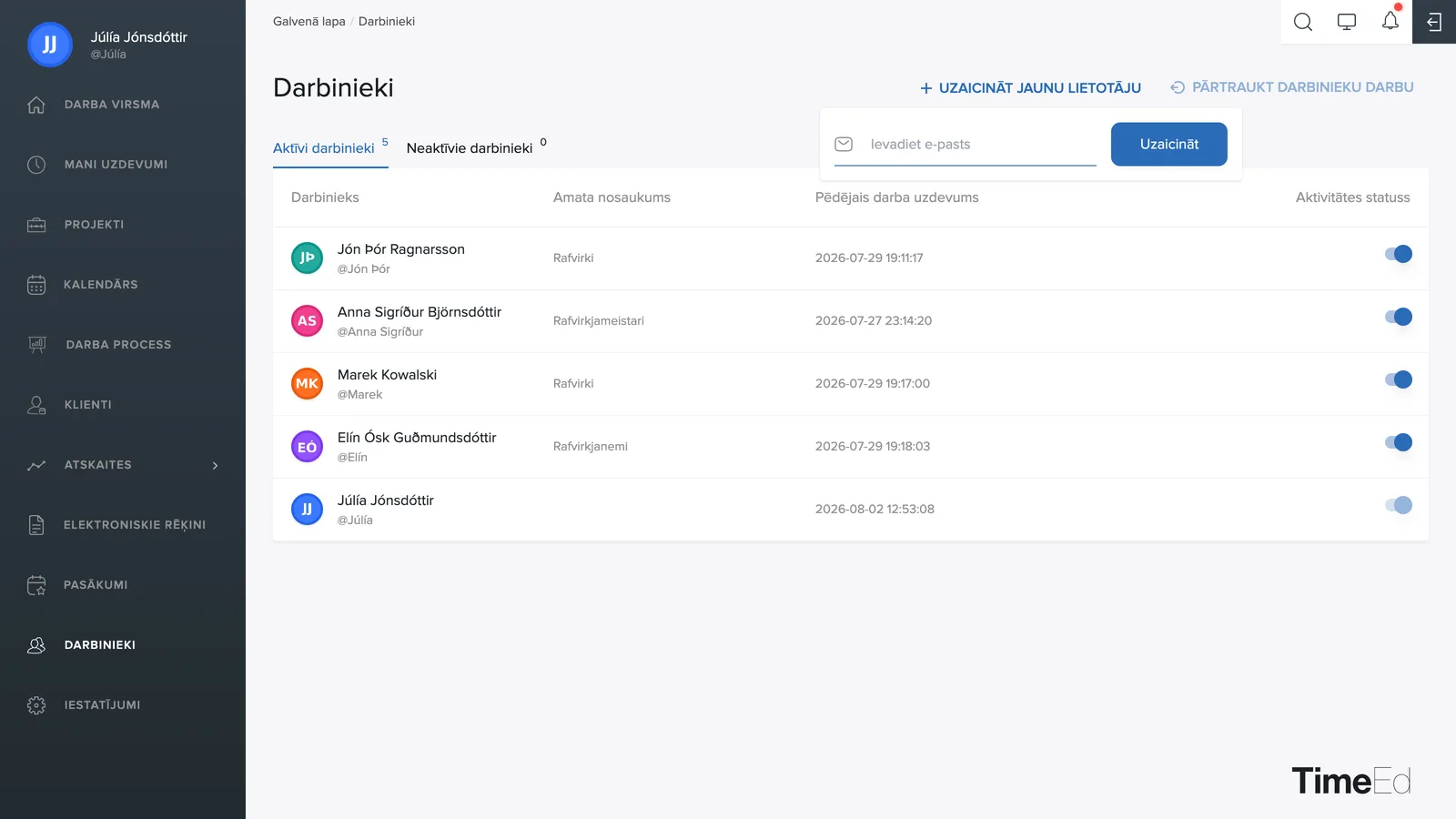Click Elín Ósk's EÓ avatar
The height and width of the screenshot is (819, 1456).
coord(307,447)
